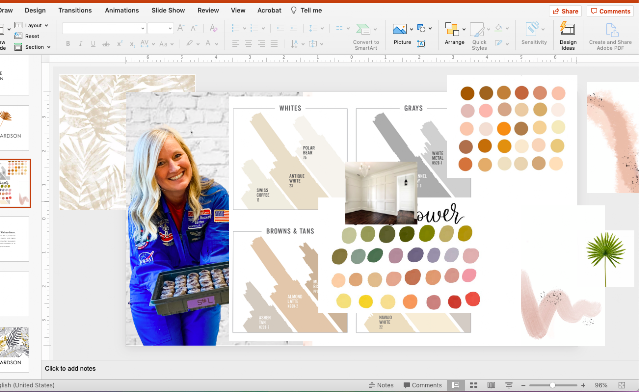
Task: Click the Italic formatting icon
Action: pos(80,44)
